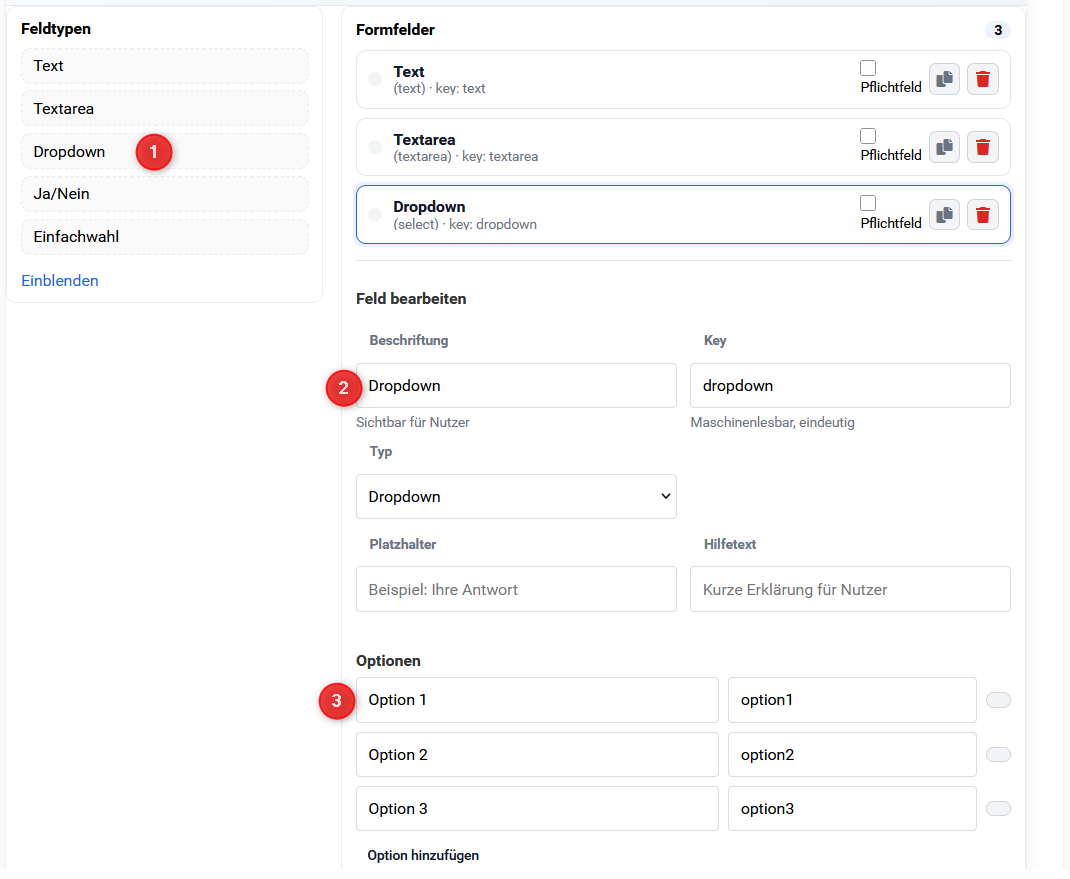This screenshot has height=879, width=1070.
Task: Click copy icon on Textarea row
Action: point(944,147)
